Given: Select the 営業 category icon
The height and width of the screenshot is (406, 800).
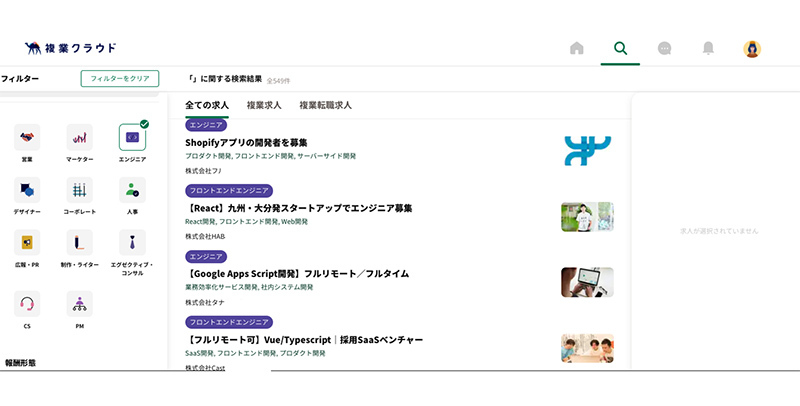Looking at the screenshot, I should [27, 137].
